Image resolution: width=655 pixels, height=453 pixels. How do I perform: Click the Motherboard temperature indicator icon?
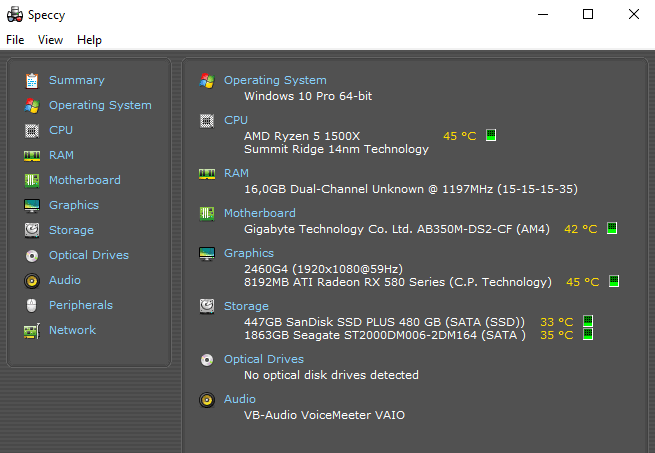click(612, 228)
